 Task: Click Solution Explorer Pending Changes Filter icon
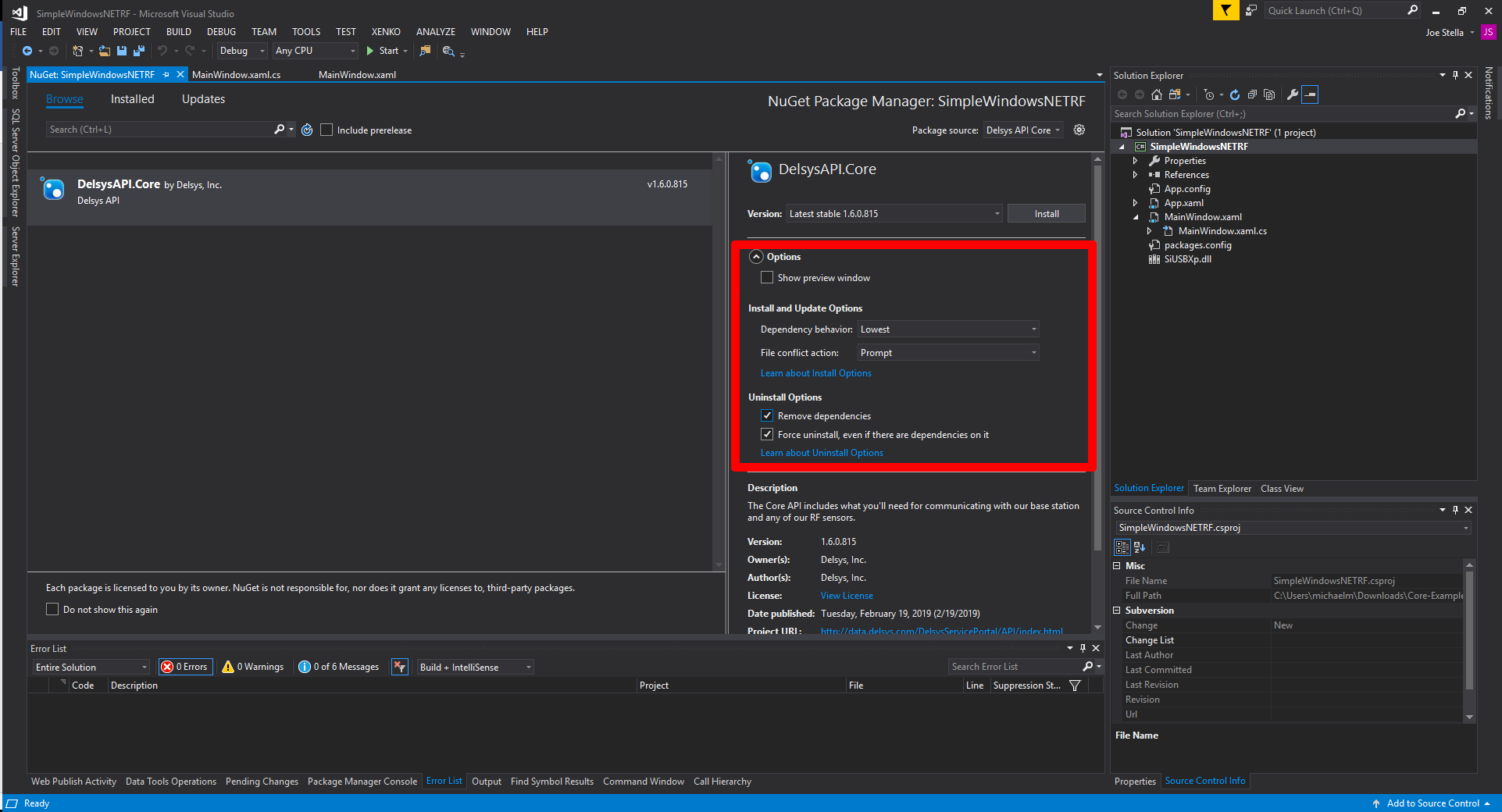click(1209, 94)
